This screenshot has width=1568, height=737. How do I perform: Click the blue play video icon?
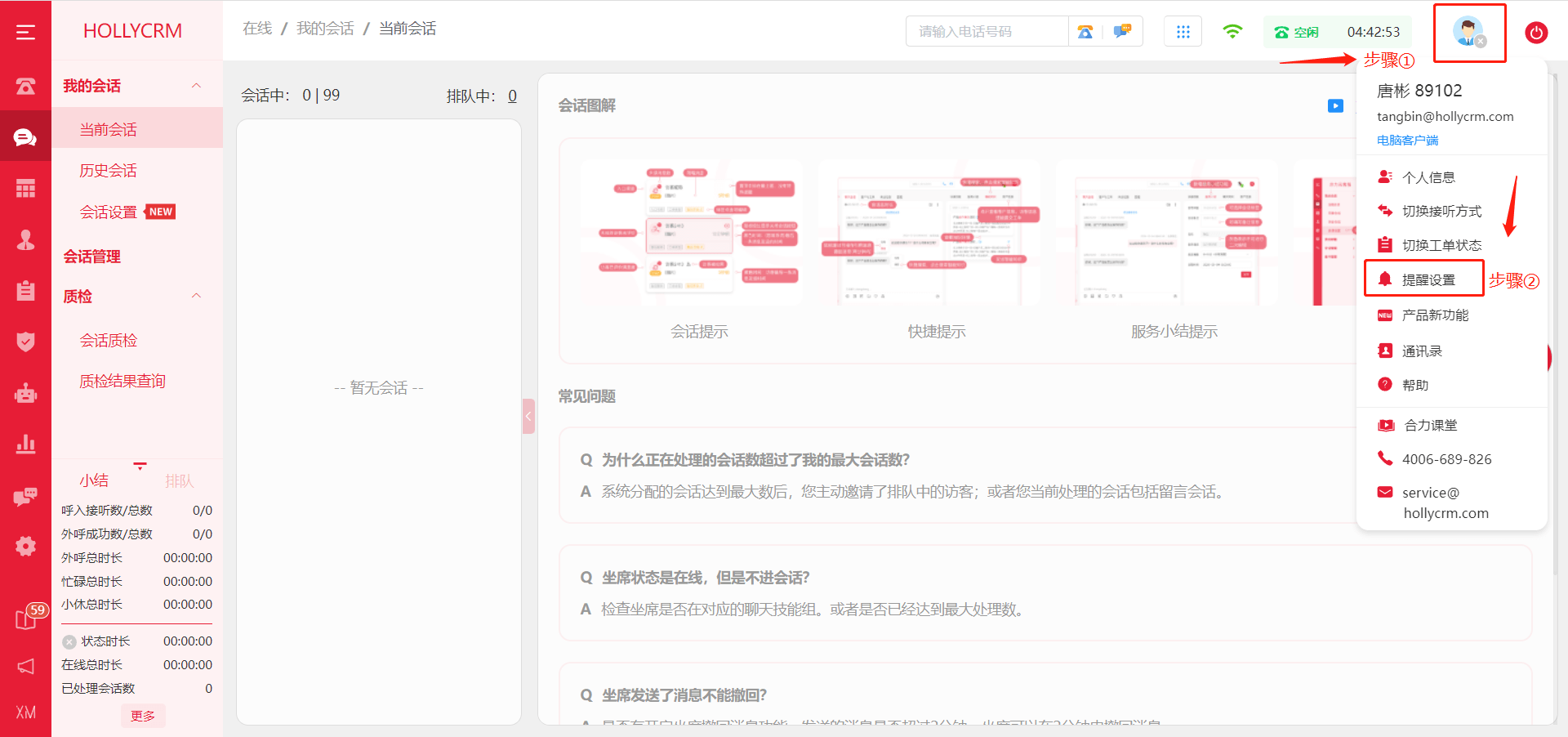1335,105
